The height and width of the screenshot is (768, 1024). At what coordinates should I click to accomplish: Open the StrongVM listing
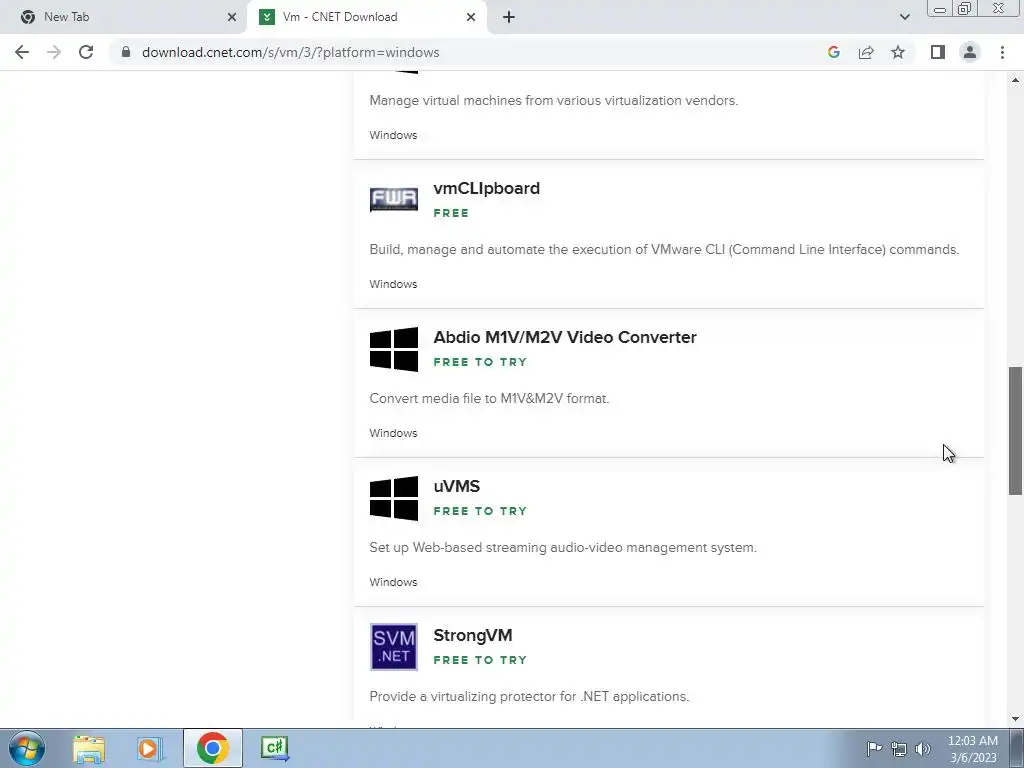pos(473,635)
